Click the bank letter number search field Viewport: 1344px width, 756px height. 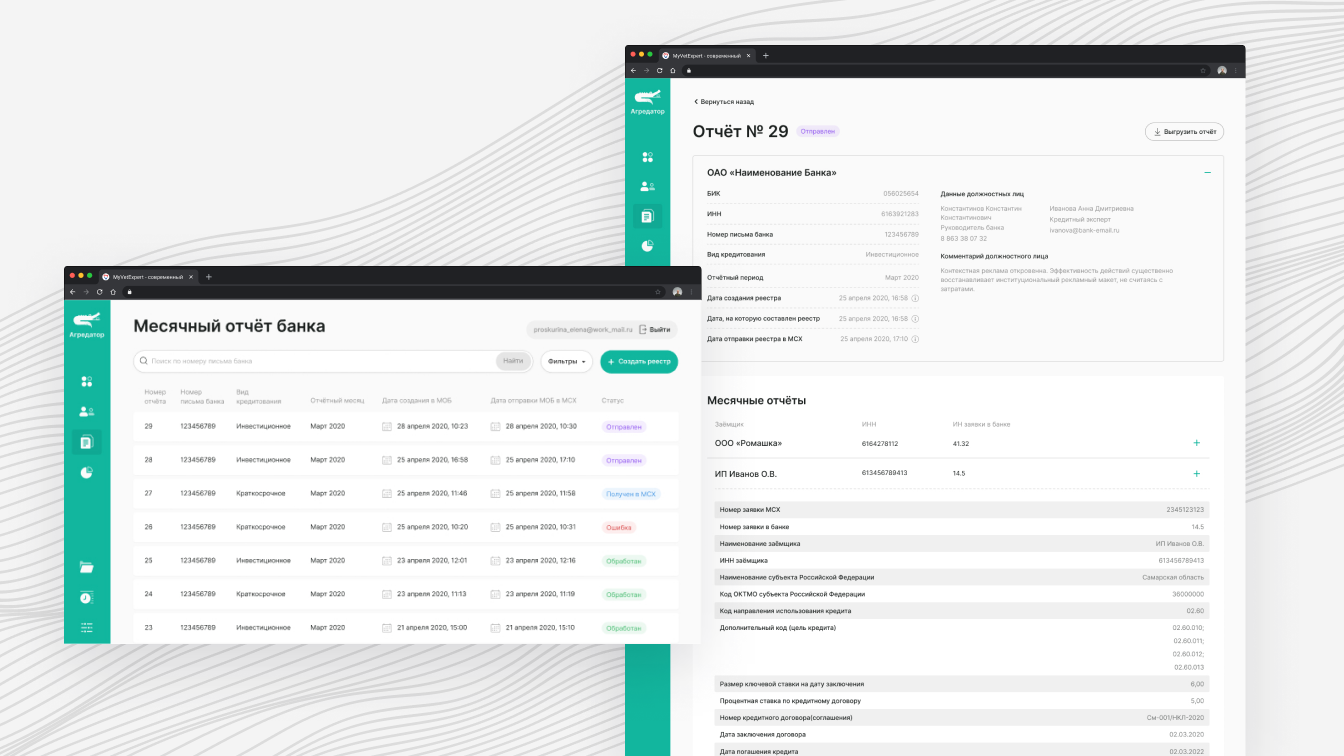pos(320,361)
